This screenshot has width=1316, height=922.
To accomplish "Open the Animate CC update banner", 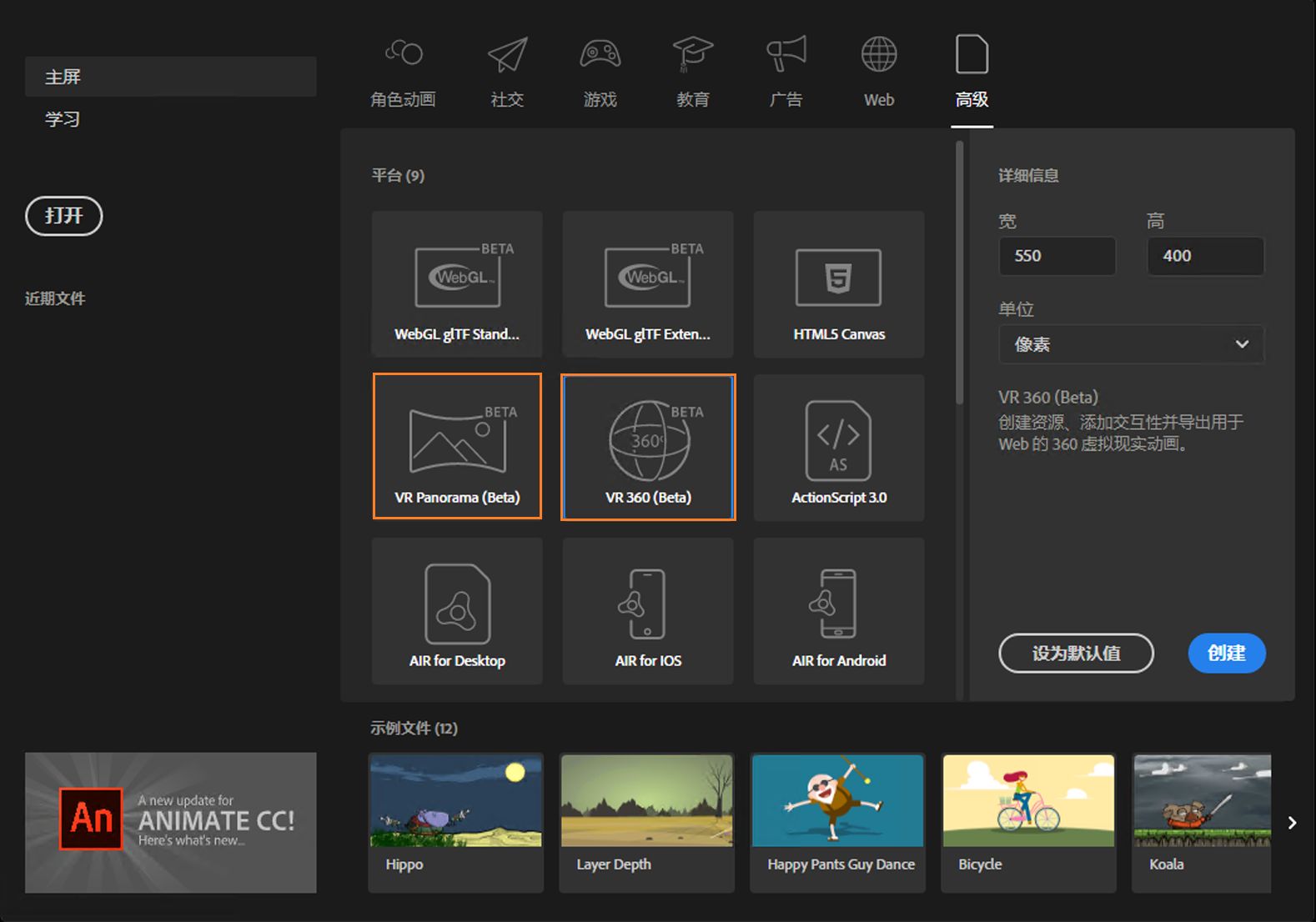I will (x=171, y=823).
